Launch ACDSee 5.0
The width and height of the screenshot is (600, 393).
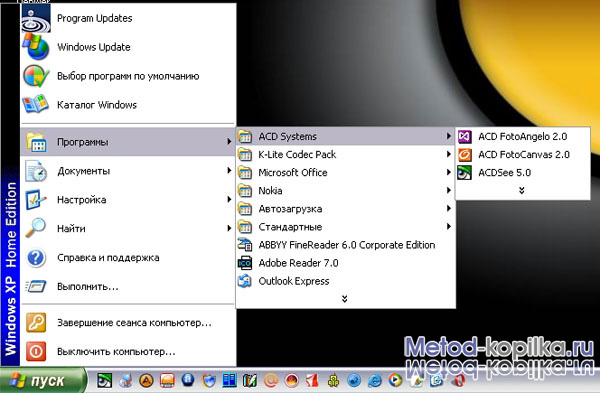coord(523,173)
